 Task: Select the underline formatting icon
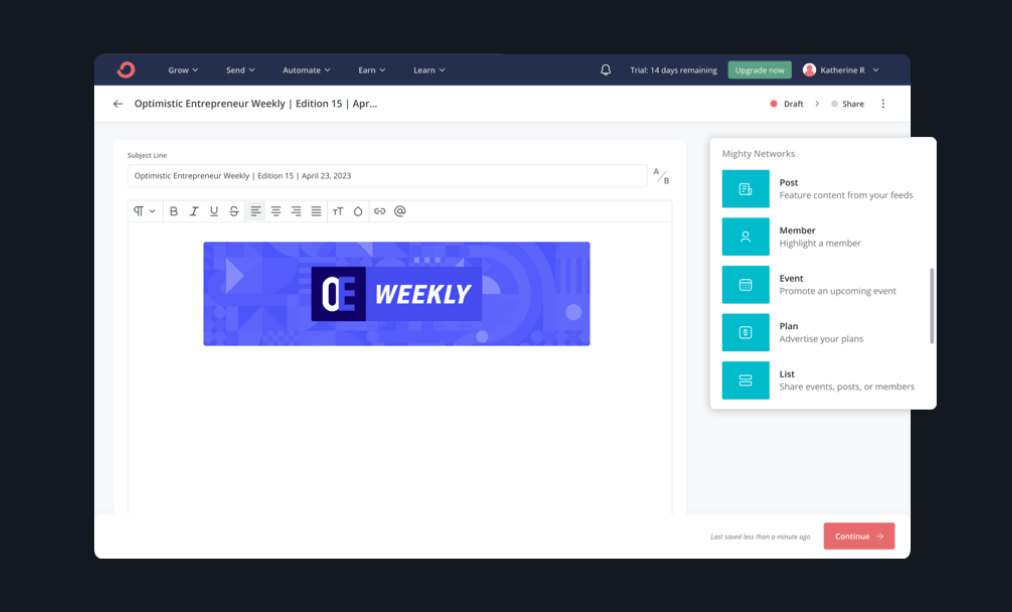click(214, 211)
